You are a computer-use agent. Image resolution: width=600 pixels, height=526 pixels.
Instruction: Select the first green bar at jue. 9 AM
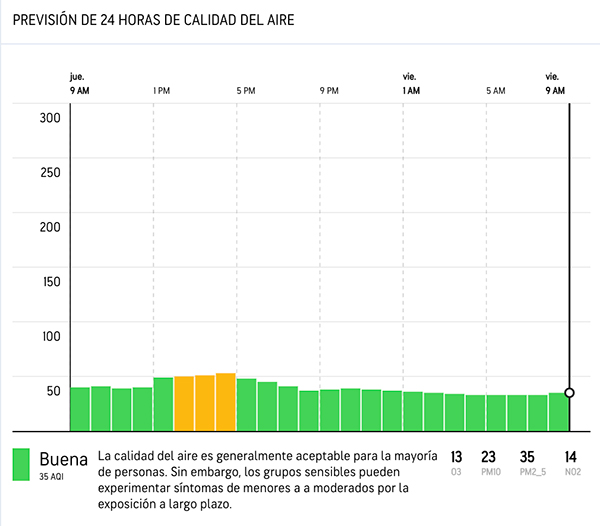(x=80, y=406)
